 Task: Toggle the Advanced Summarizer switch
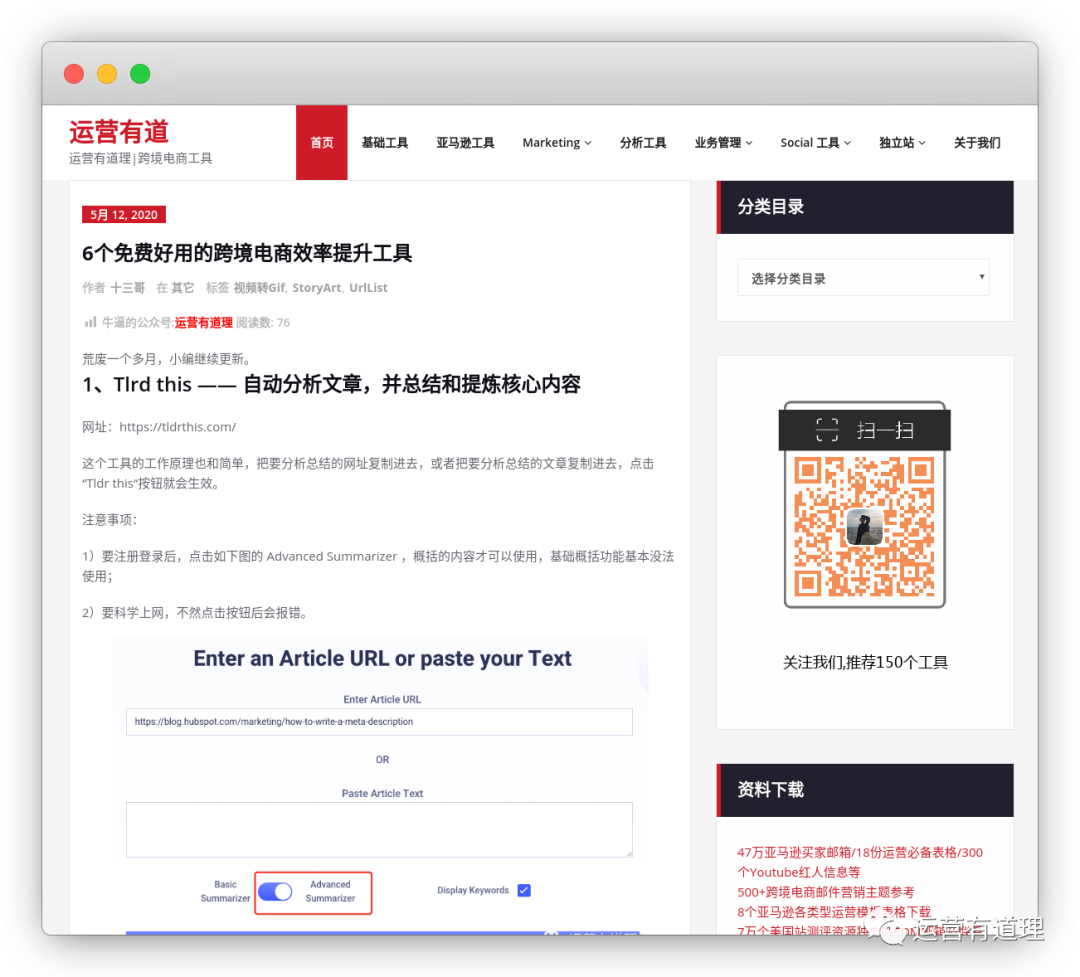pos(275,891)
